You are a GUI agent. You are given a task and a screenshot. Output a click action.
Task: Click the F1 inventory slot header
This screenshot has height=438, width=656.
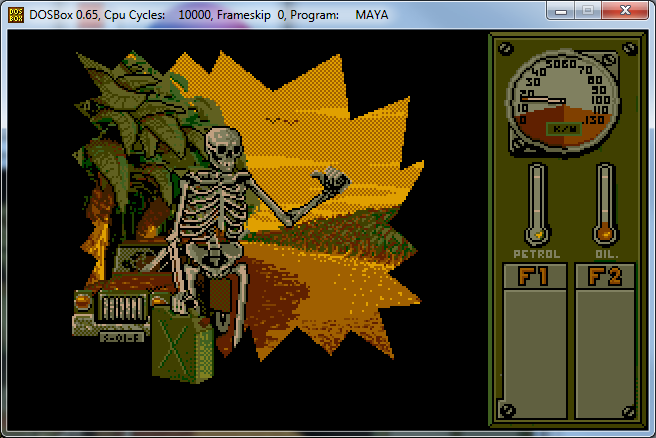[x=535, y=276]
